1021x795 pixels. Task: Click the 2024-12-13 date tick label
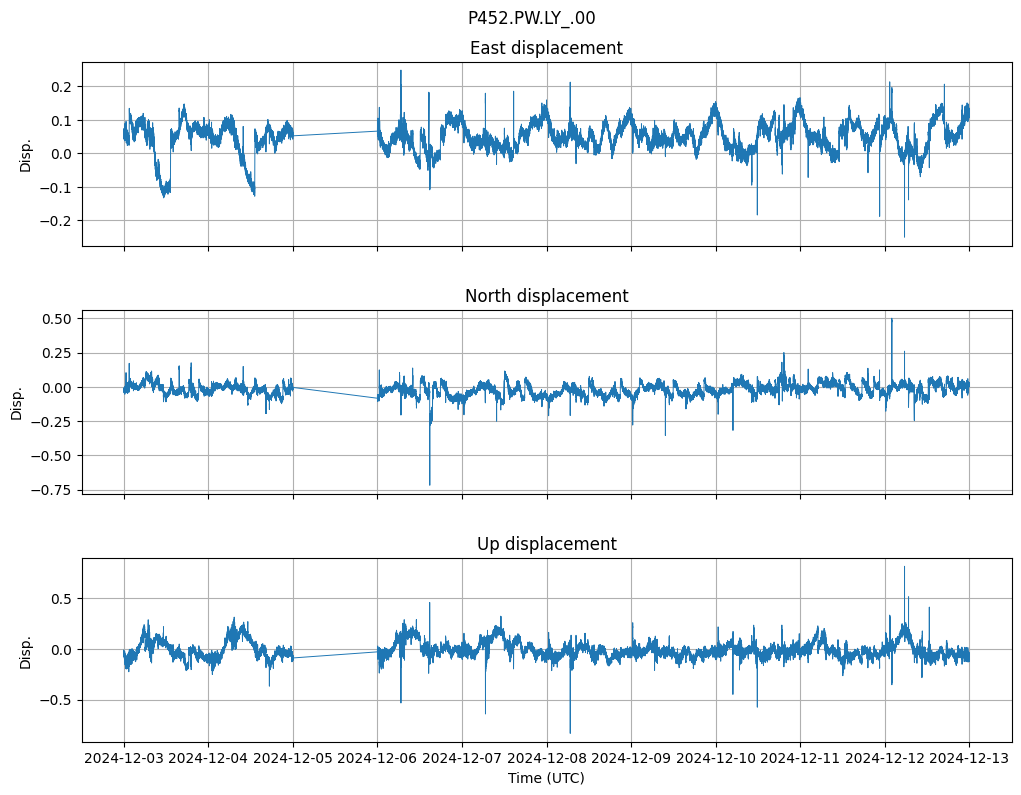(969, 758)
